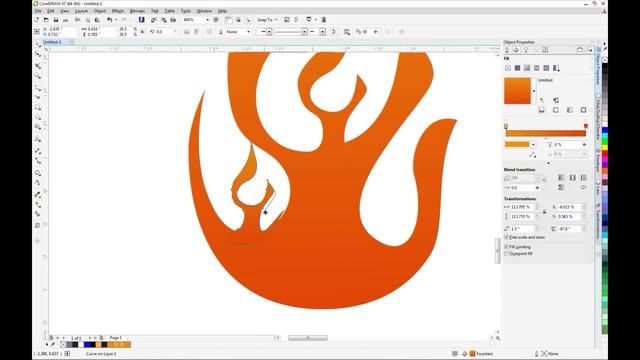The image size is (640, 360).
Task: Toggle the Fill winding checkbox
Action: (507, 247)
